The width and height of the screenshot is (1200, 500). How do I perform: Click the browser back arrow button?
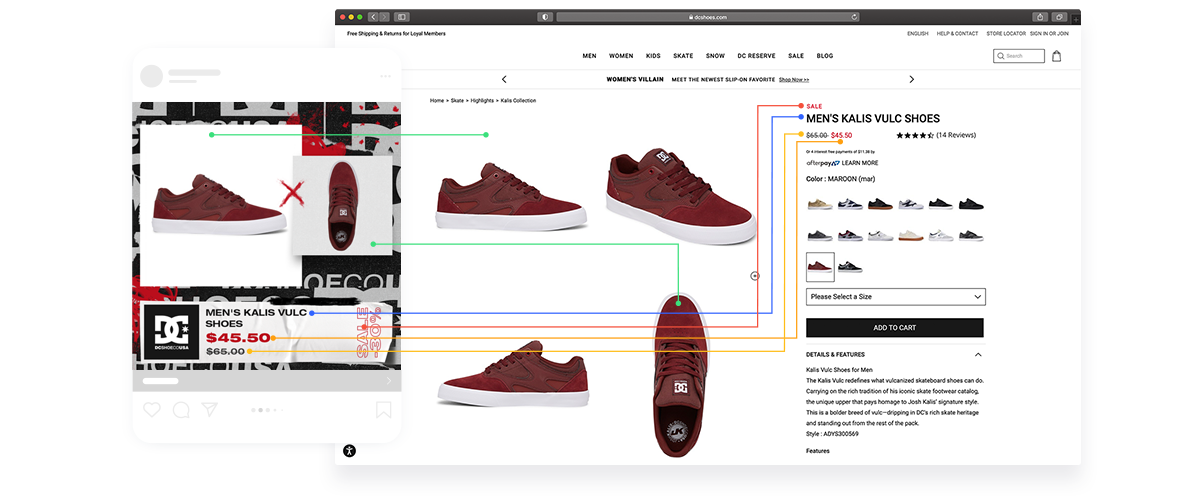[x=374, y=17]
